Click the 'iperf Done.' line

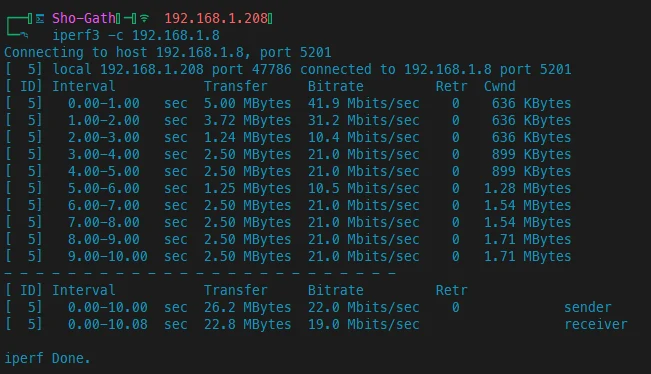point(47,358)
